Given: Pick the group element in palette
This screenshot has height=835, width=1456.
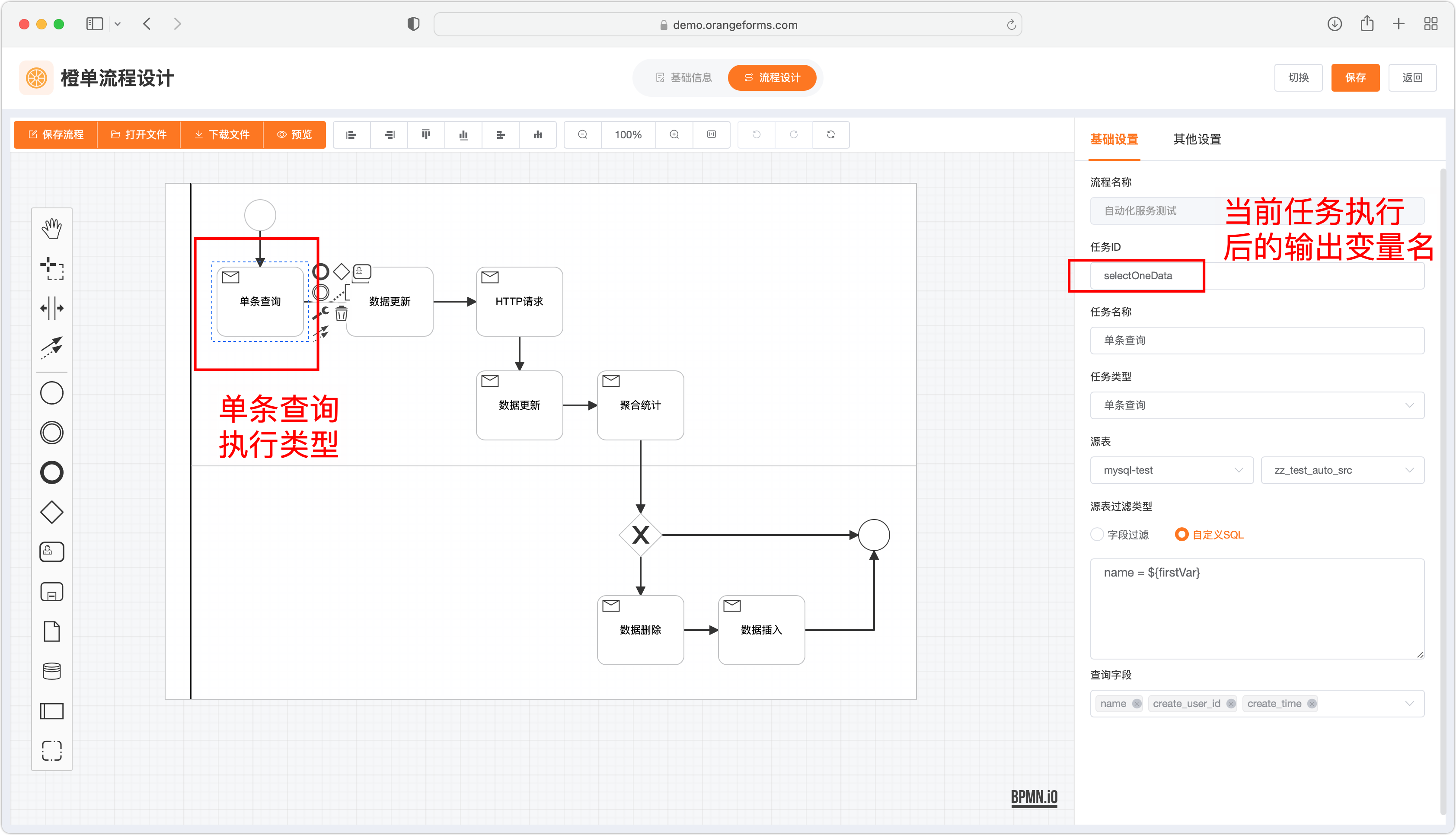Looking at the screenshot, I should 51,751.
